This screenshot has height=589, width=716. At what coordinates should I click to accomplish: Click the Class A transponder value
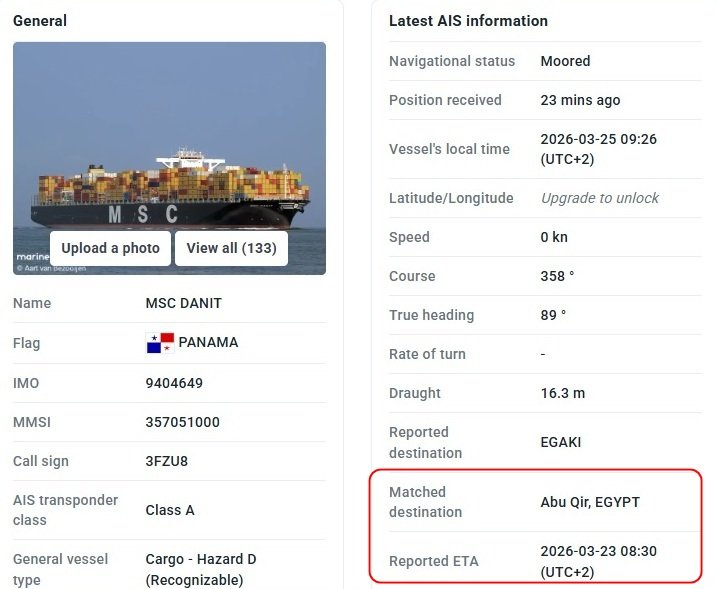pos(170,510)
